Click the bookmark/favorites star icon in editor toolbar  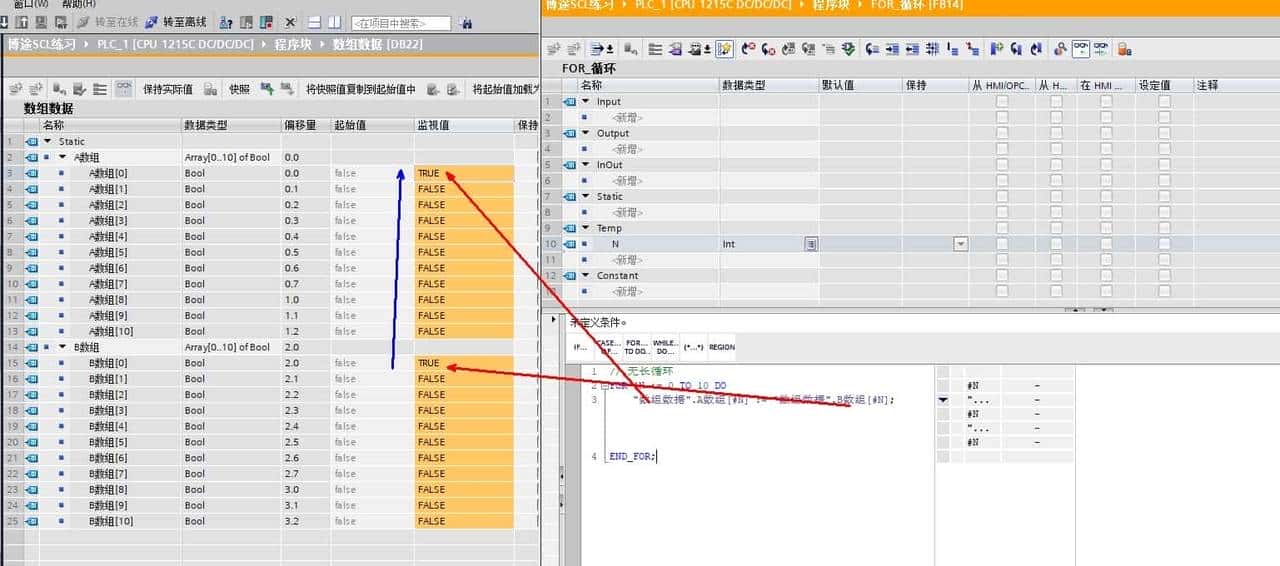pos(724,48)
